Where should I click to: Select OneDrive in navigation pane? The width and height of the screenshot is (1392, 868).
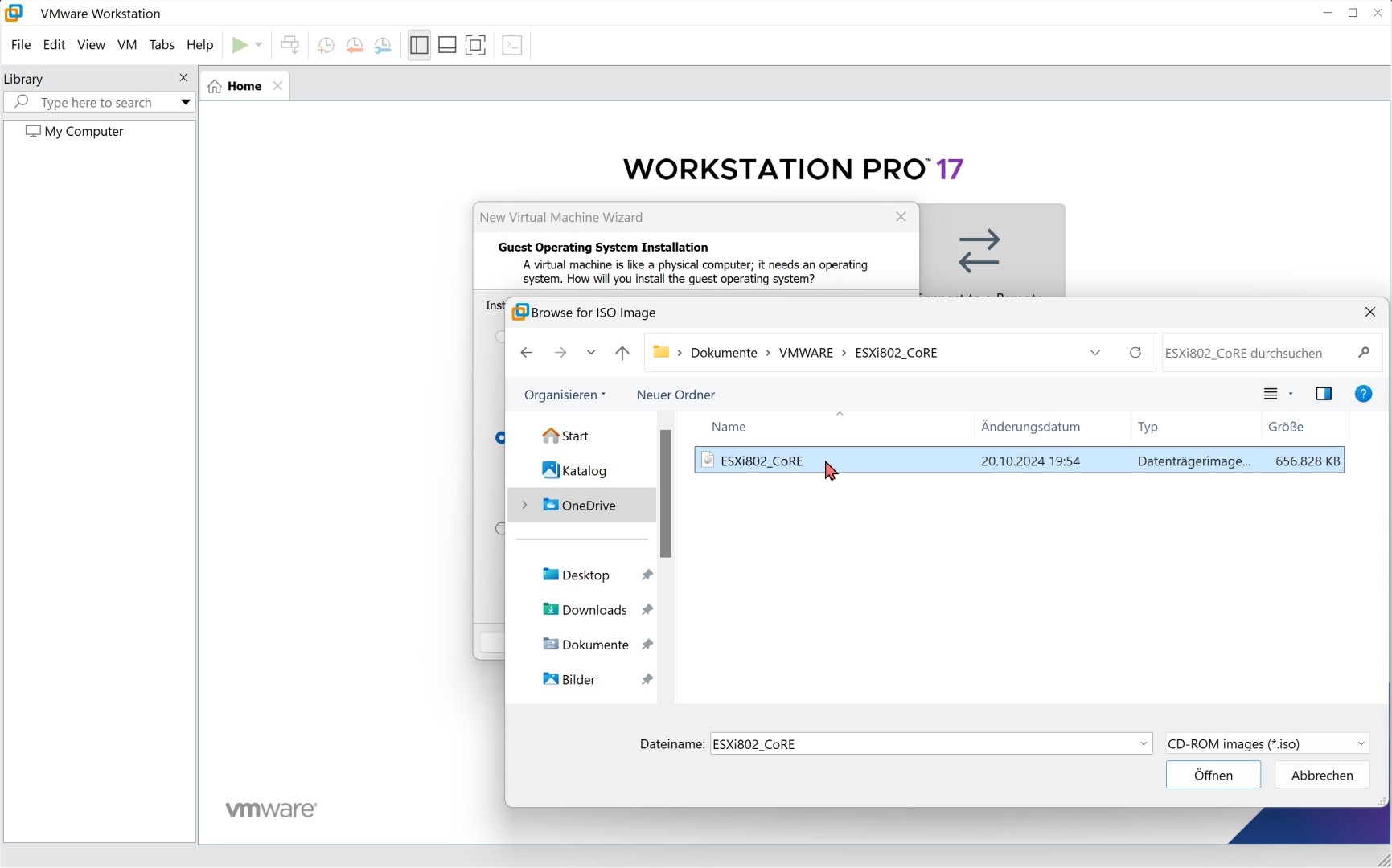(x=580, y=505)
